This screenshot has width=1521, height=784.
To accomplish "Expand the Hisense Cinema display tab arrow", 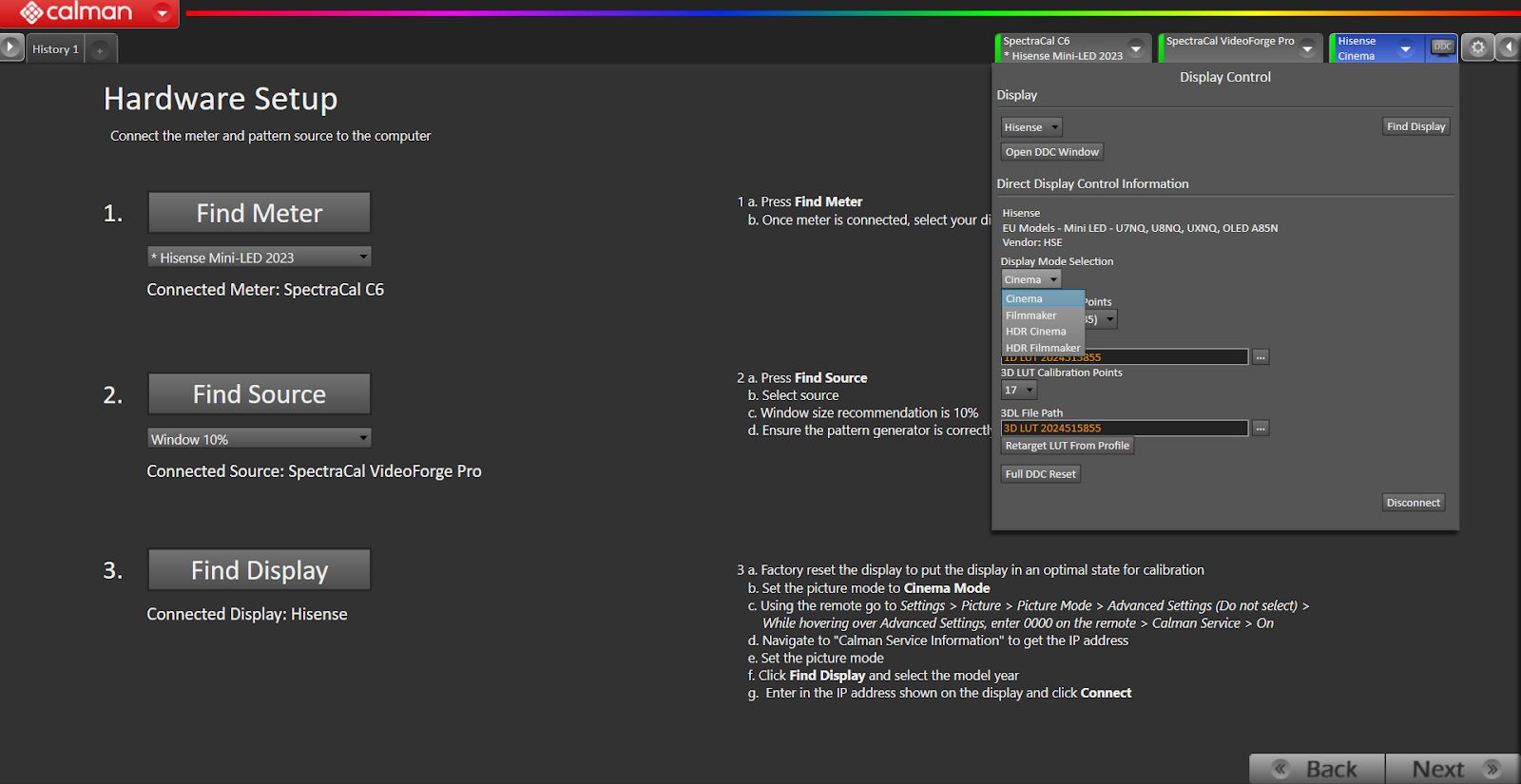I will pyautogui.click(x=1405, y=48).
